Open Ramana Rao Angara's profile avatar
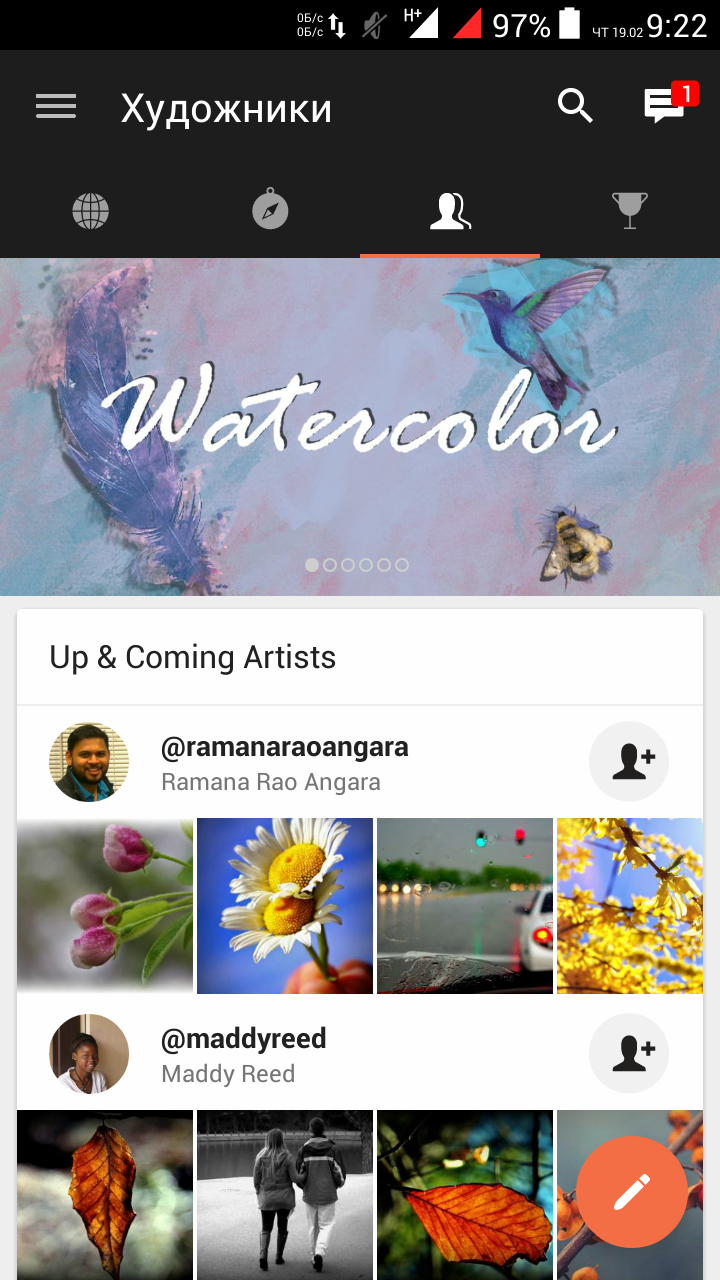 pyautogui.click(x=89, y=762)
